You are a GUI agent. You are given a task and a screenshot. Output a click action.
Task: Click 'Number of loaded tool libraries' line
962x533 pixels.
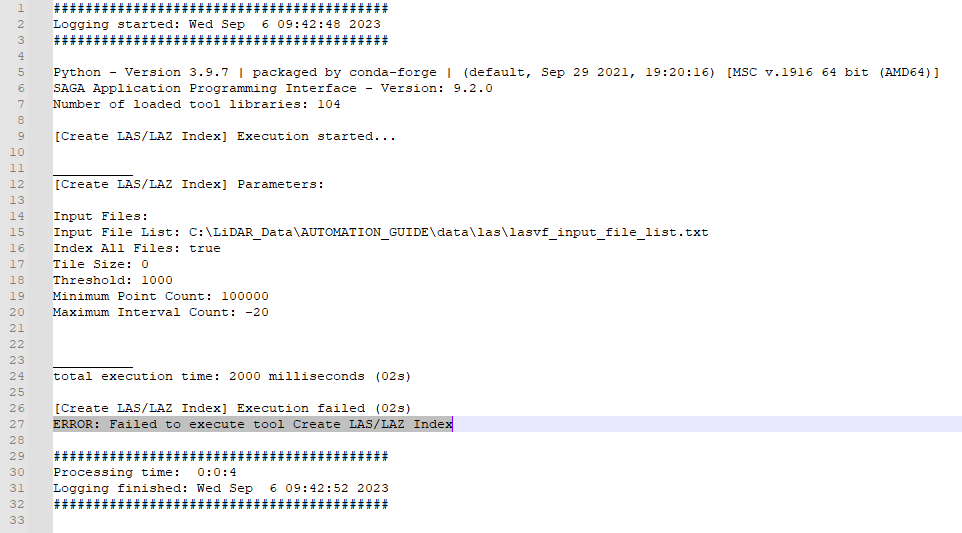pos(196,104)
